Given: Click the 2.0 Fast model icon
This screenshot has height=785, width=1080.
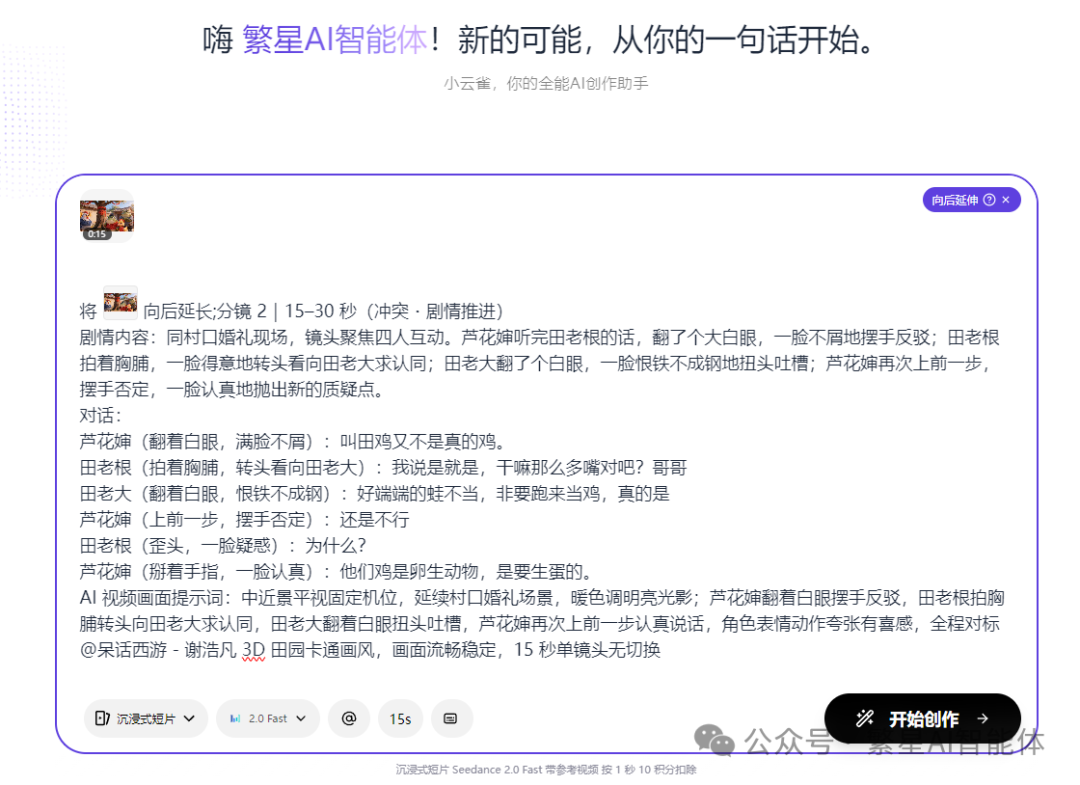Looking at the screenshot, I should coord(236,718).
